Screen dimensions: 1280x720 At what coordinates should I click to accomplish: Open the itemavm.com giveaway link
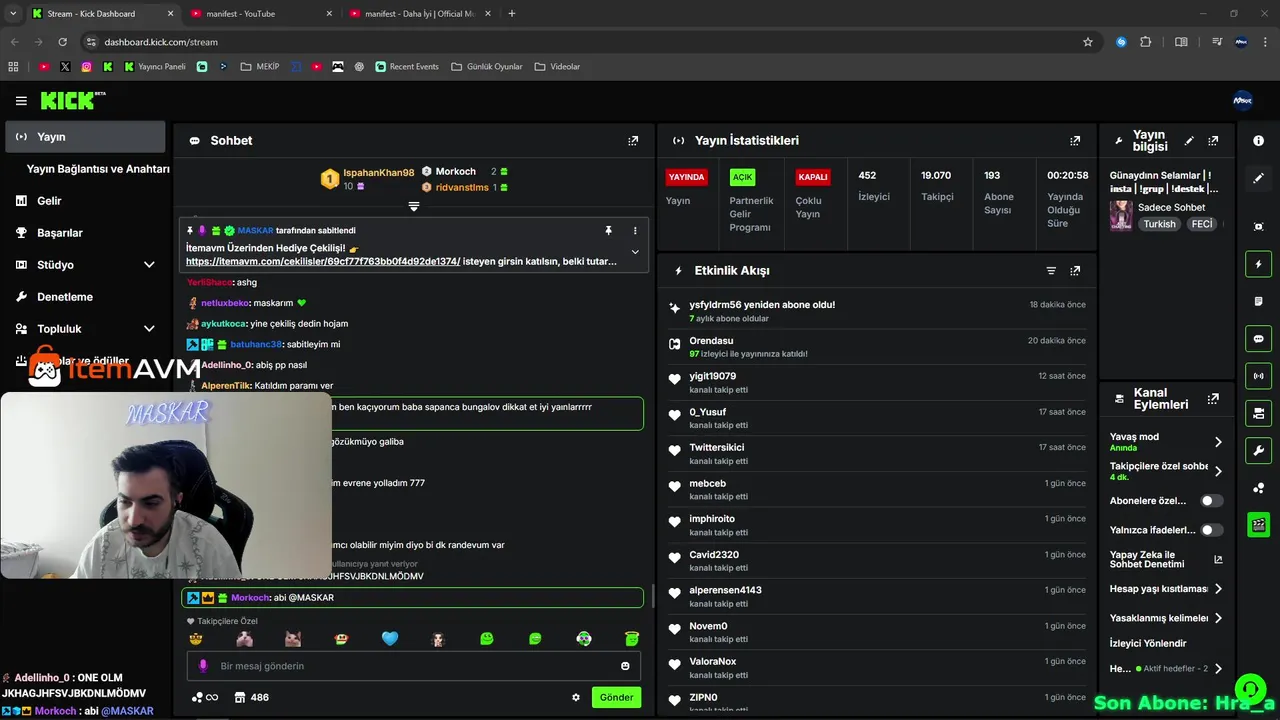(x=323, y=261)
